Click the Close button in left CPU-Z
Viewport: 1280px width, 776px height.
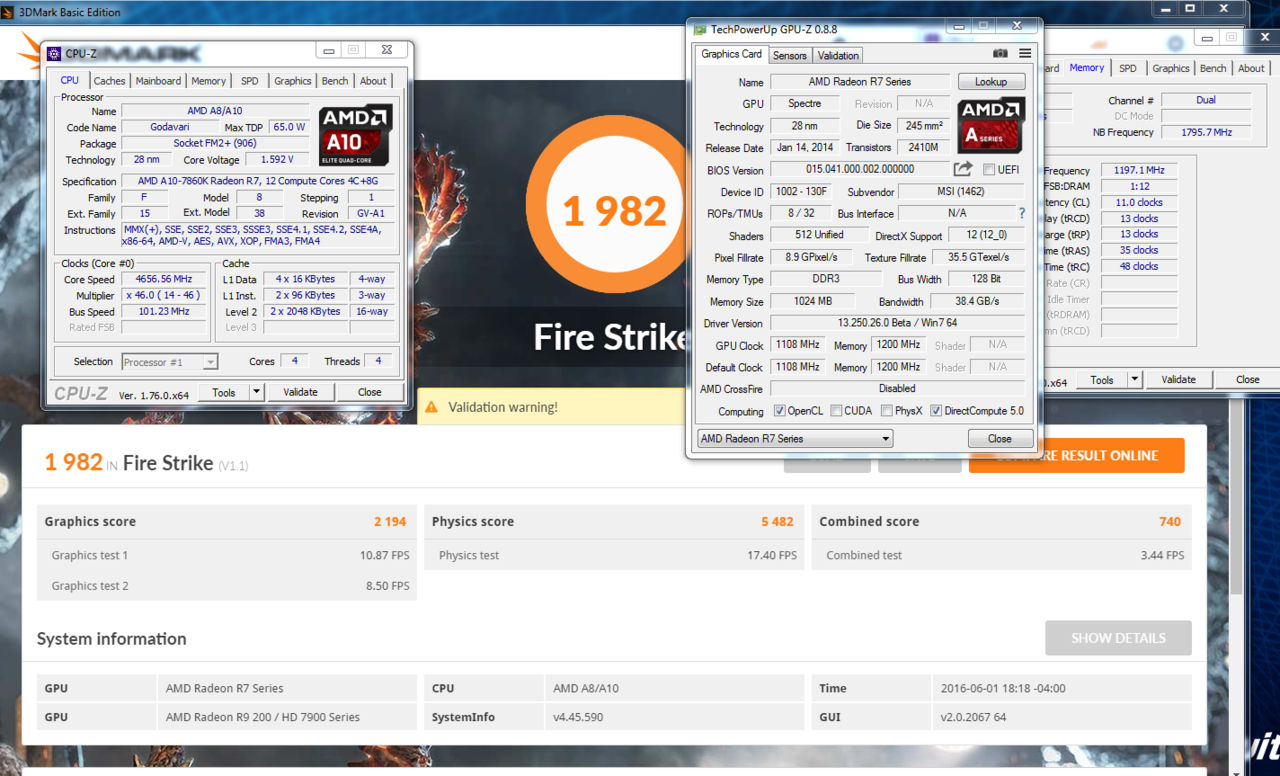[370, 392]
